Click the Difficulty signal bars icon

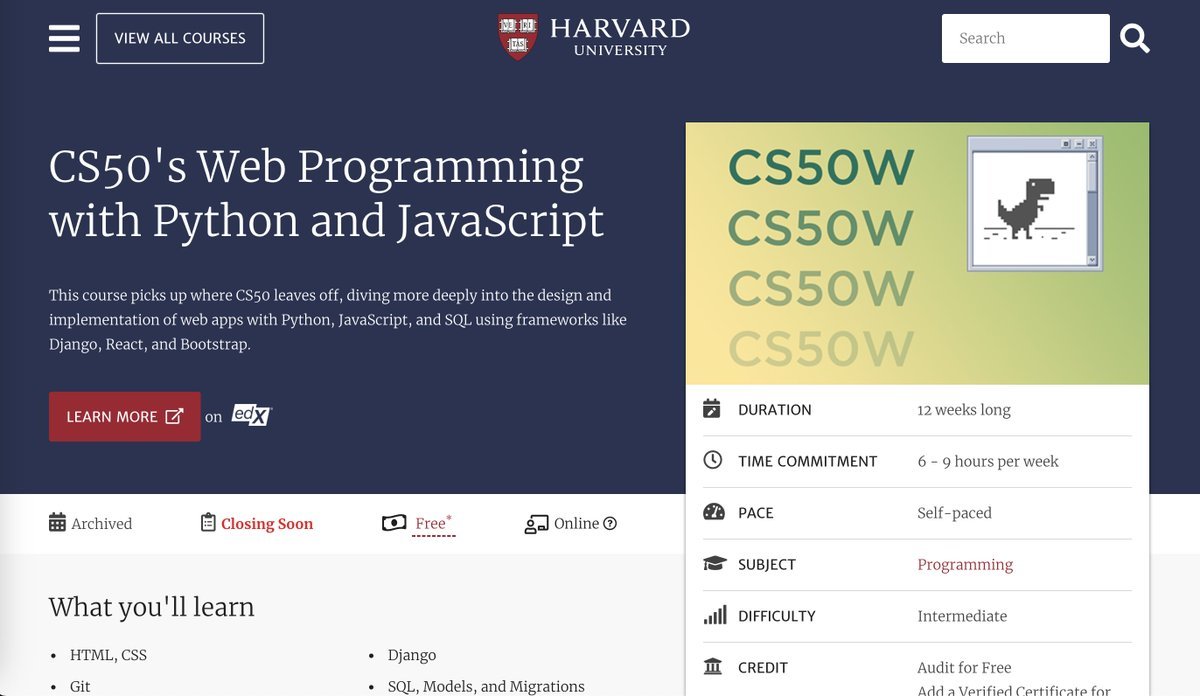point(715,615)
